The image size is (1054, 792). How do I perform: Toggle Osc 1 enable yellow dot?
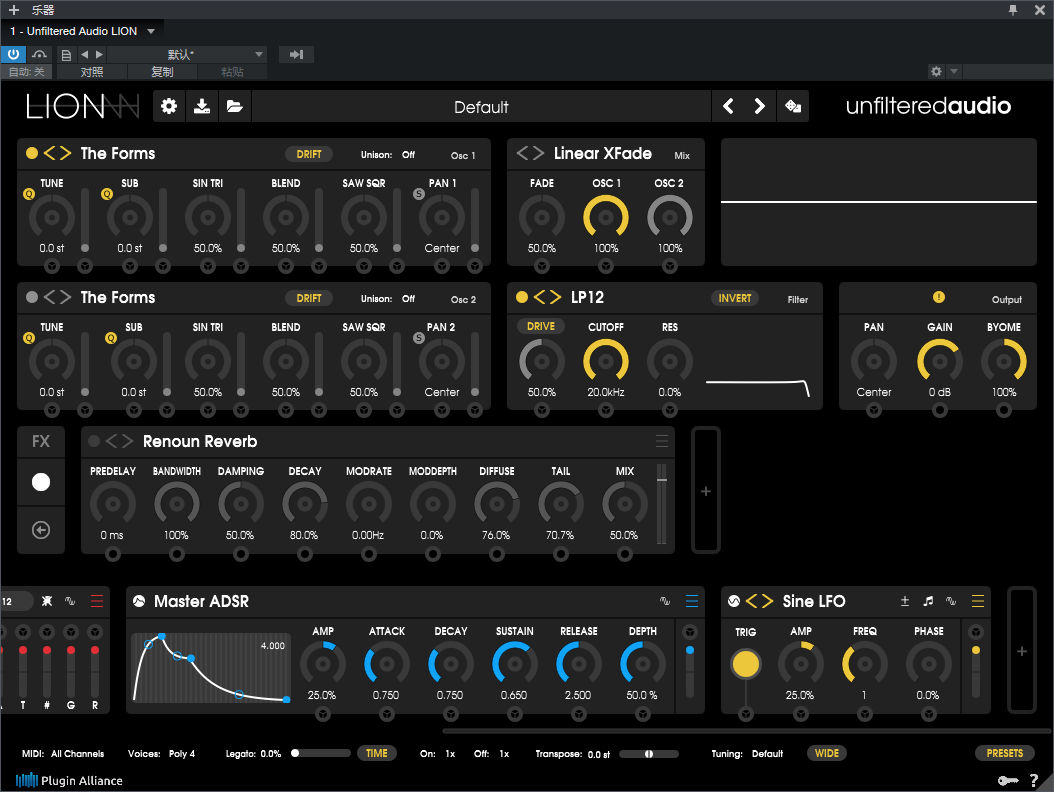(32, 153)
